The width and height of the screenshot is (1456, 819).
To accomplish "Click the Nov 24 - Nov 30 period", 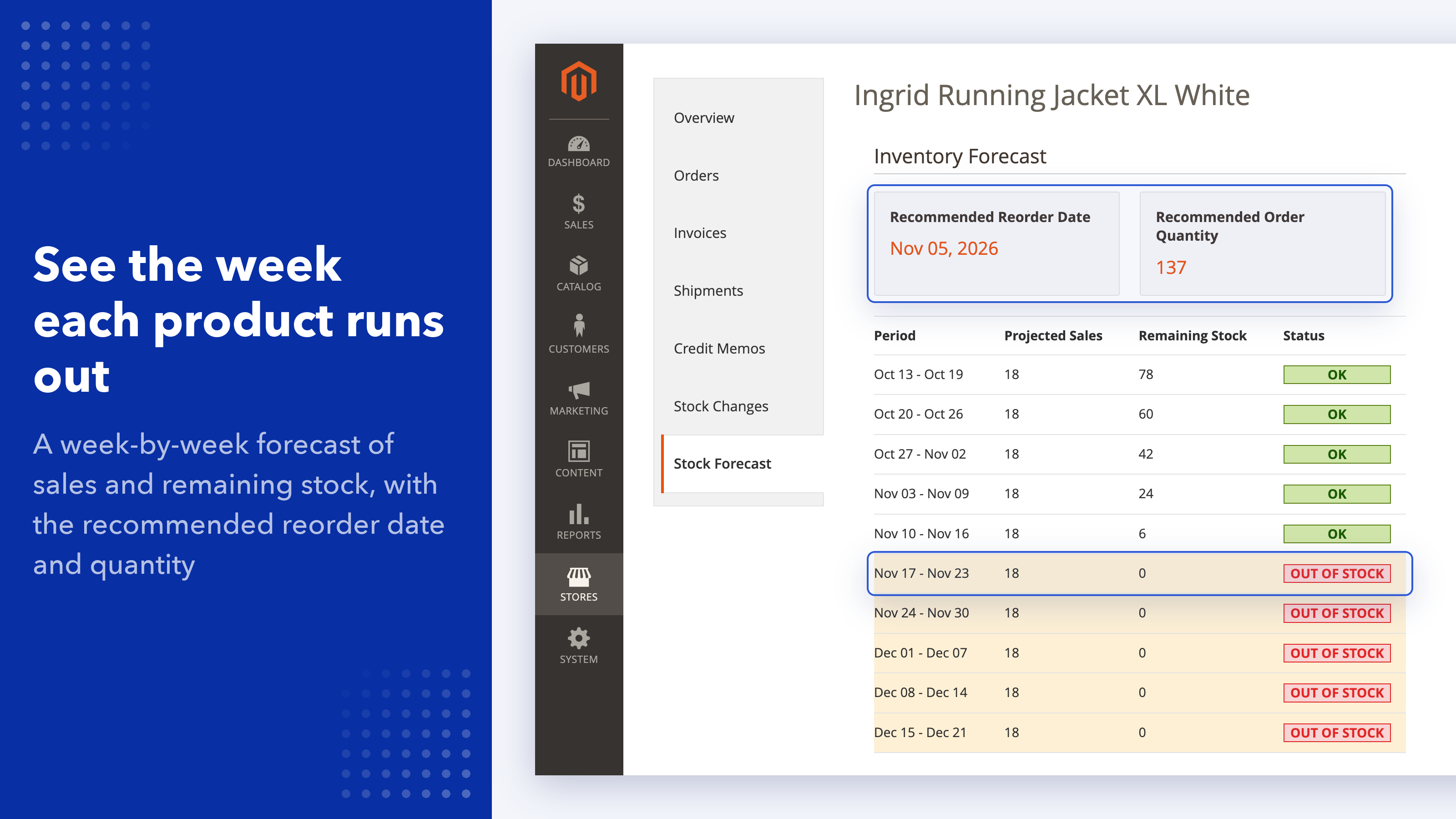I will [921, 613].
